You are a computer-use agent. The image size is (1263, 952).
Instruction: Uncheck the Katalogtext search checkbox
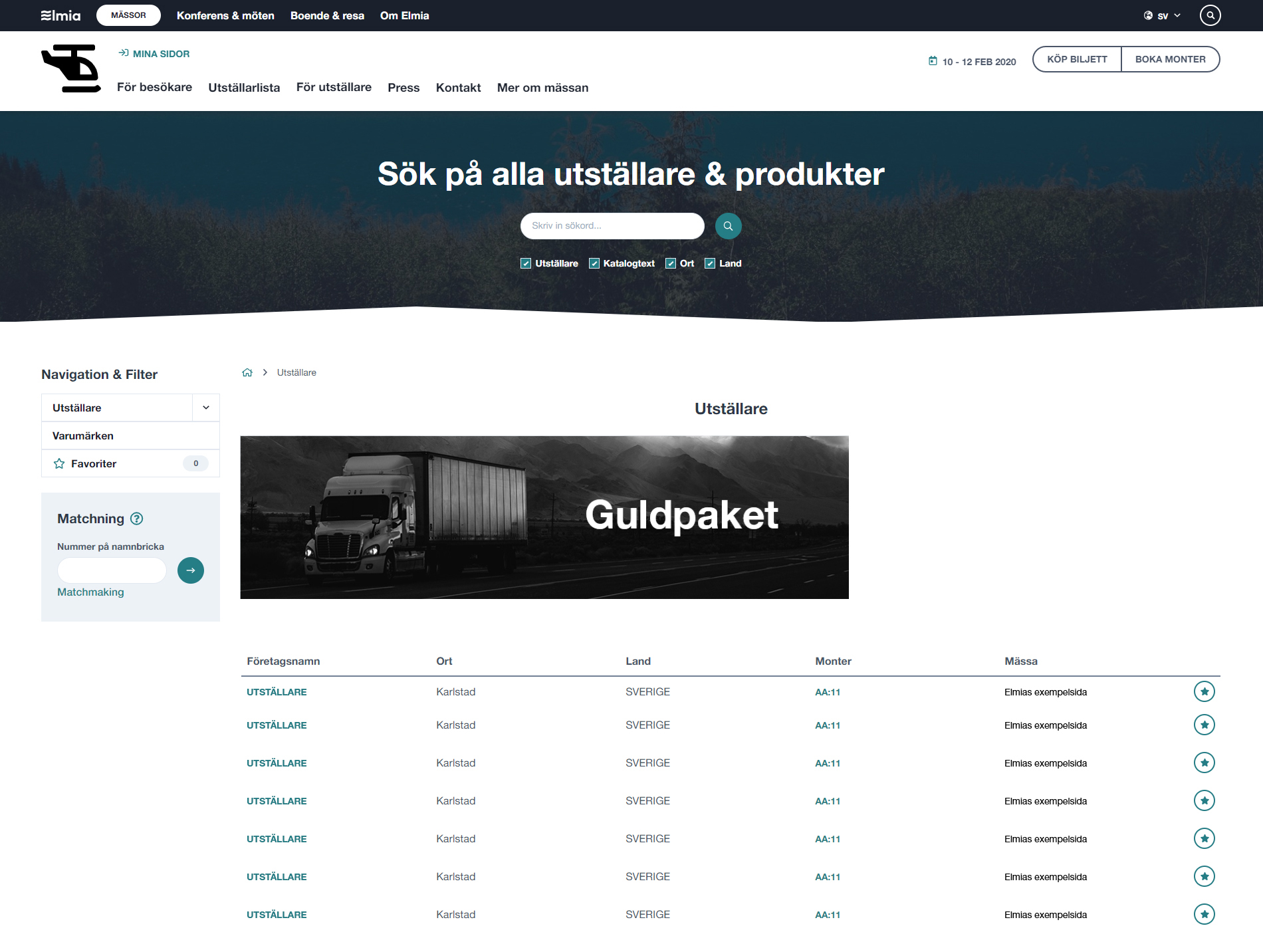tap(594, 263)
